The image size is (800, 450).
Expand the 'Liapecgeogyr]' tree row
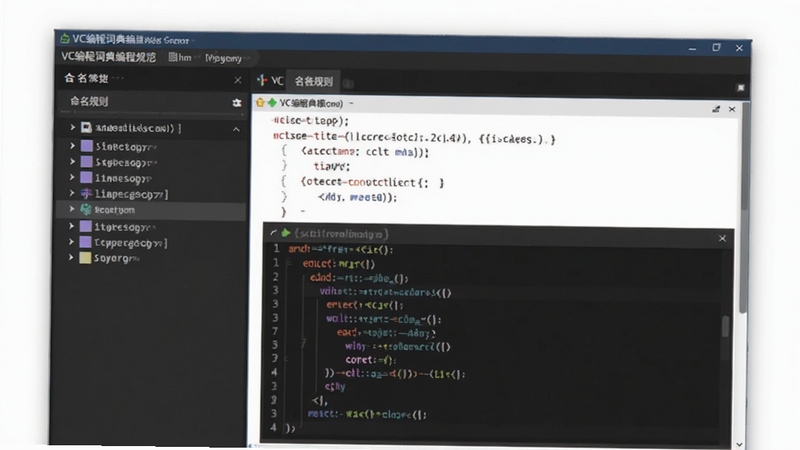[72, 193]
